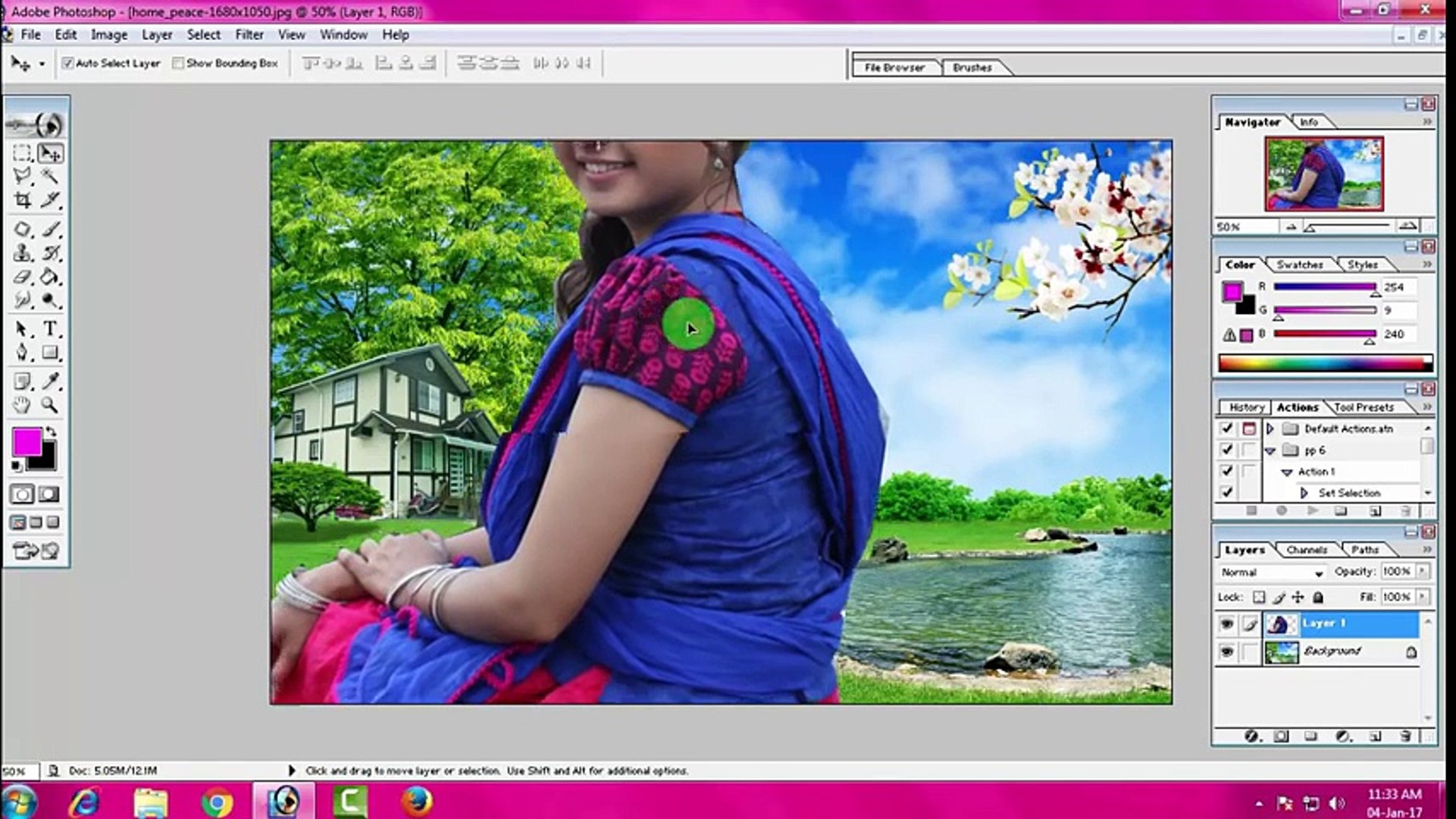This screenshot has height=819, width=1456.
Task: Select the Magic Wand tool
Action: tap(50, 177)
